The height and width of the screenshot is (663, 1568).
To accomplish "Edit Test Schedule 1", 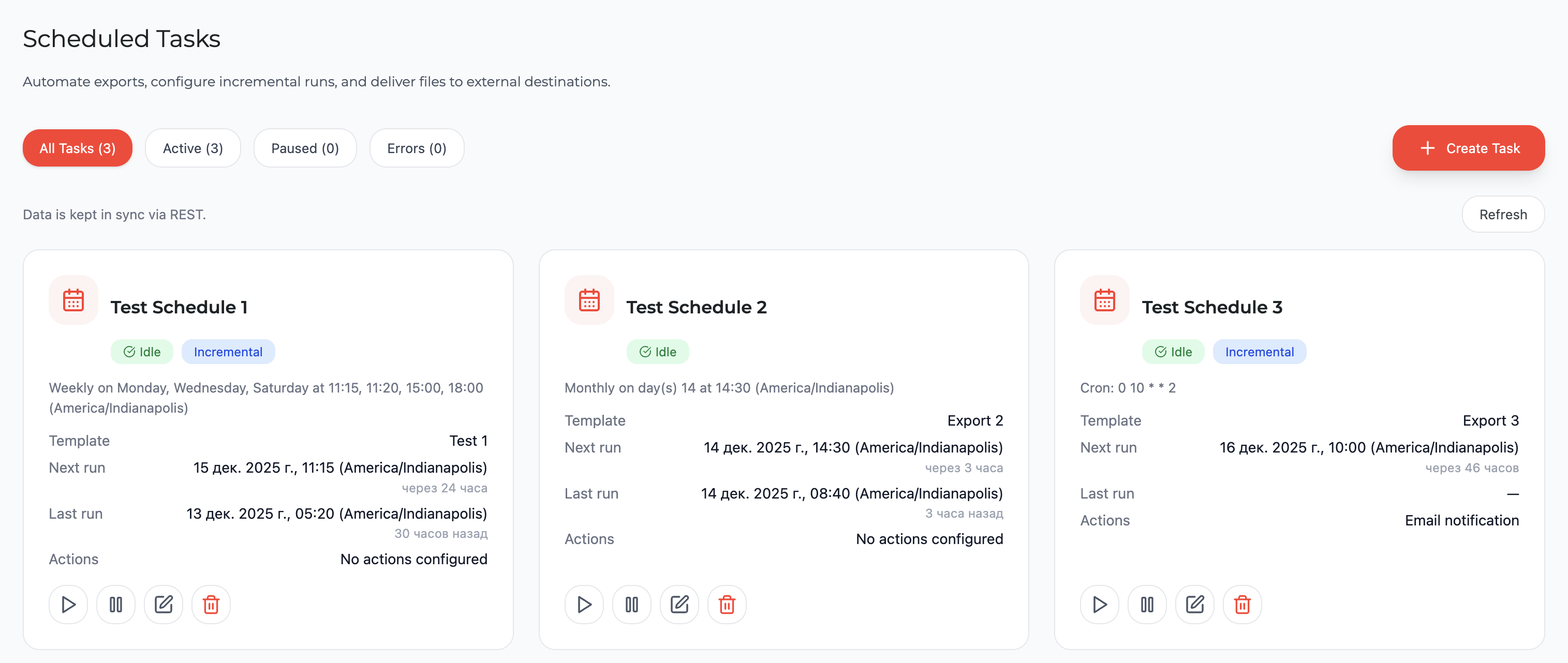I will click(163, 604).
